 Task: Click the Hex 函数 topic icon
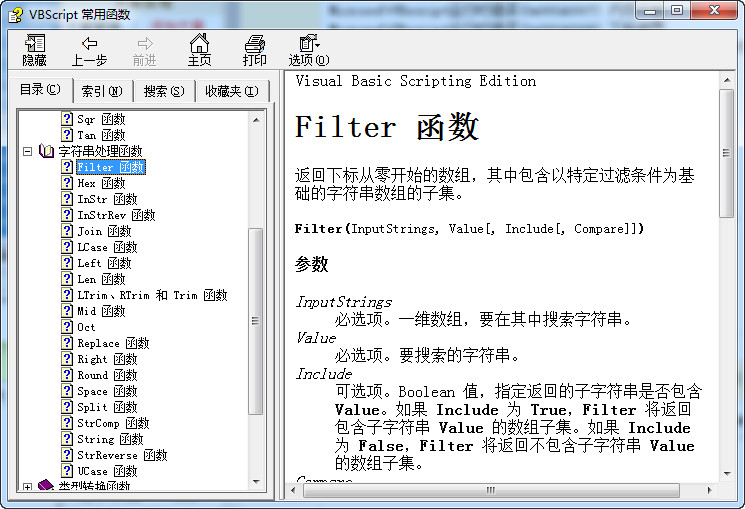point(67,183)
